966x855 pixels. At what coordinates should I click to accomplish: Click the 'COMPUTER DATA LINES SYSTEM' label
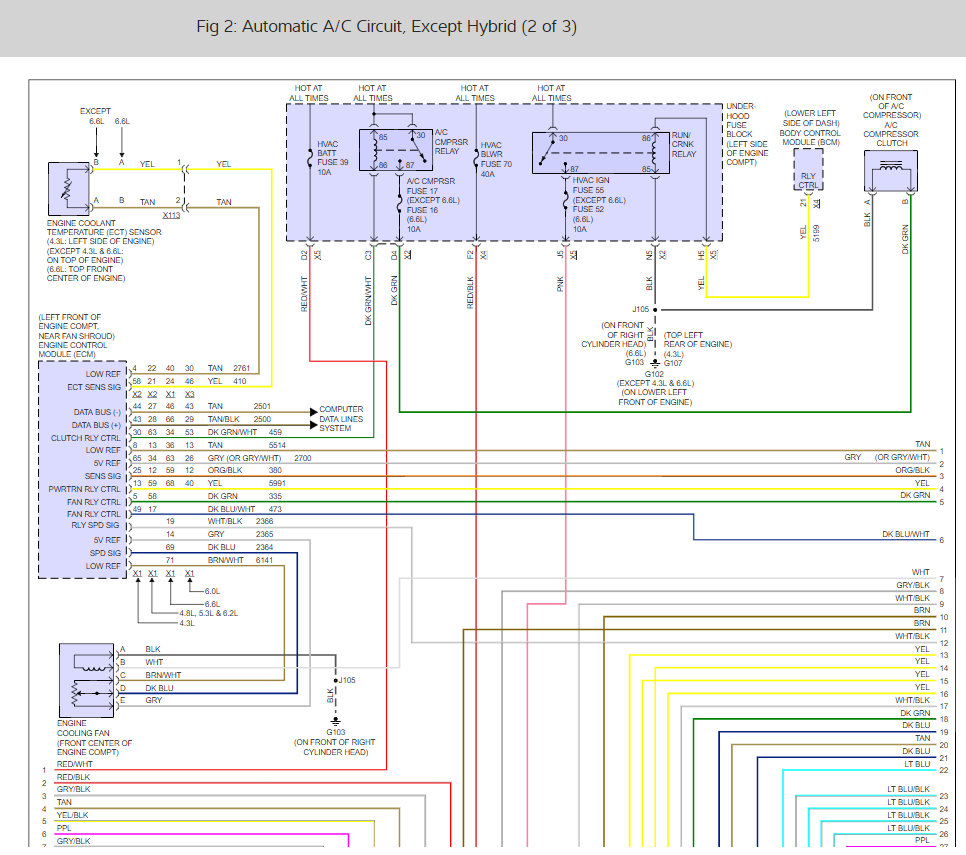(x=341, y=419)
